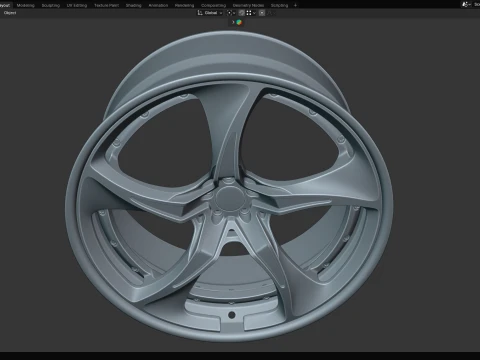Open the Scripting workspace tab
The image size is (480, 360).
coord(279,5)
